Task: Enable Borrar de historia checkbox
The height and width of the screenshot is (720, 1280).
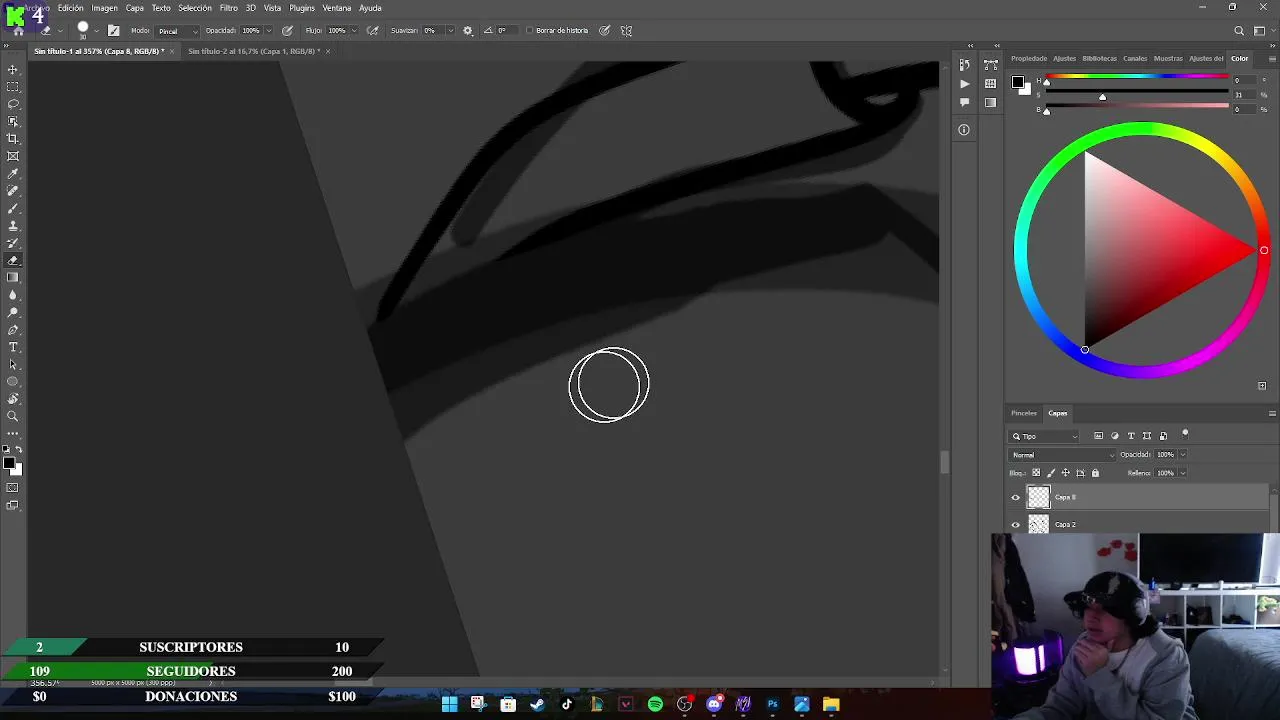Action: [x=529, y=31]
